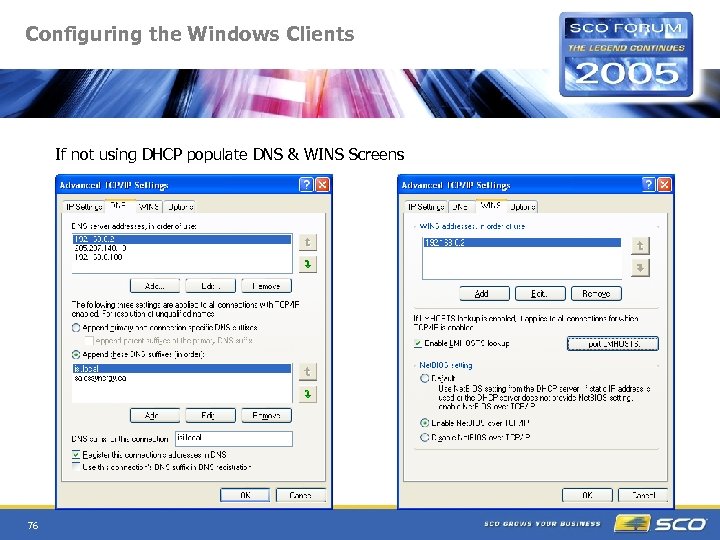
Task: Click DNS suffix for this connection field
Action: coord(234,439)
